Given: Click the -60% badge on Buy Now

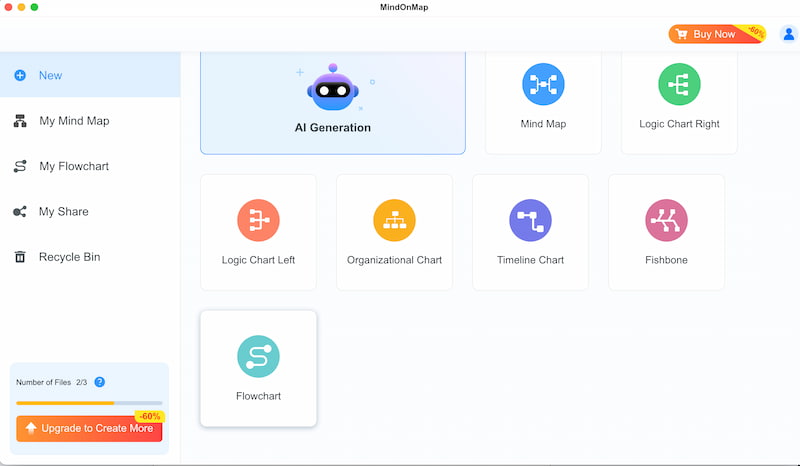Looking at the screenshot, I should point(756,32).
